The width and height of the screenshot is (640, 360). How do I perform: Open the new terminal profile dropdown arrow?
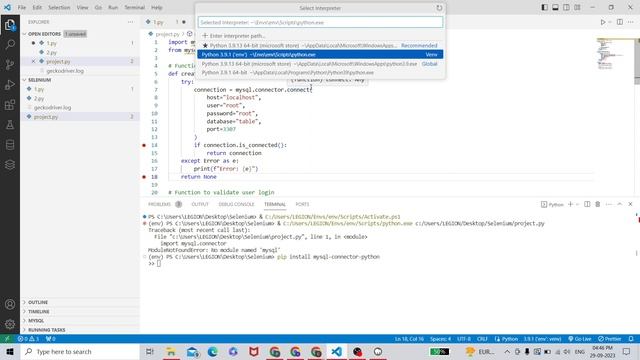(578, 204)
